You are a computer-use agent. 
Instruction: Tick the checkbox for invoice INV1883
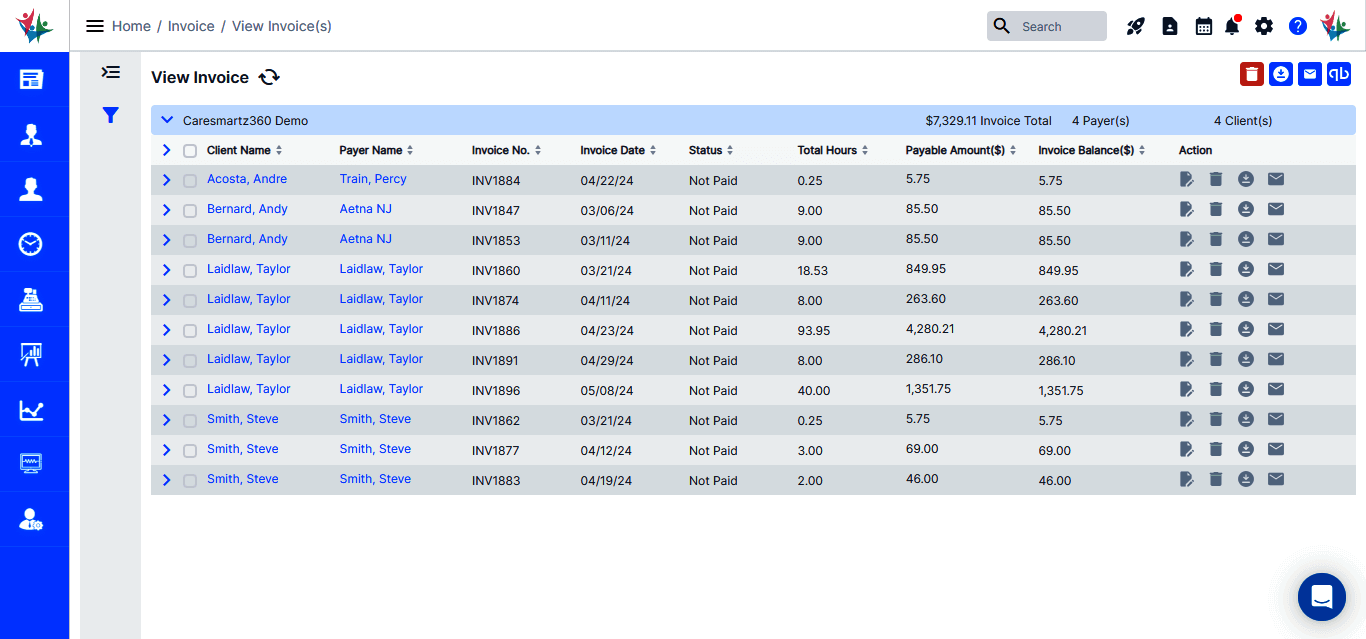coord(190,481)
